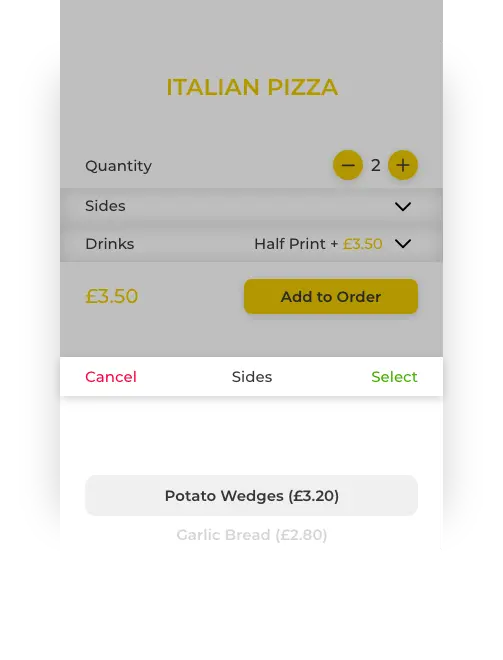Pick the Garlic Bread (£2.80) option
The height and width of the screenshot is (660, 503).
point(252,535)
